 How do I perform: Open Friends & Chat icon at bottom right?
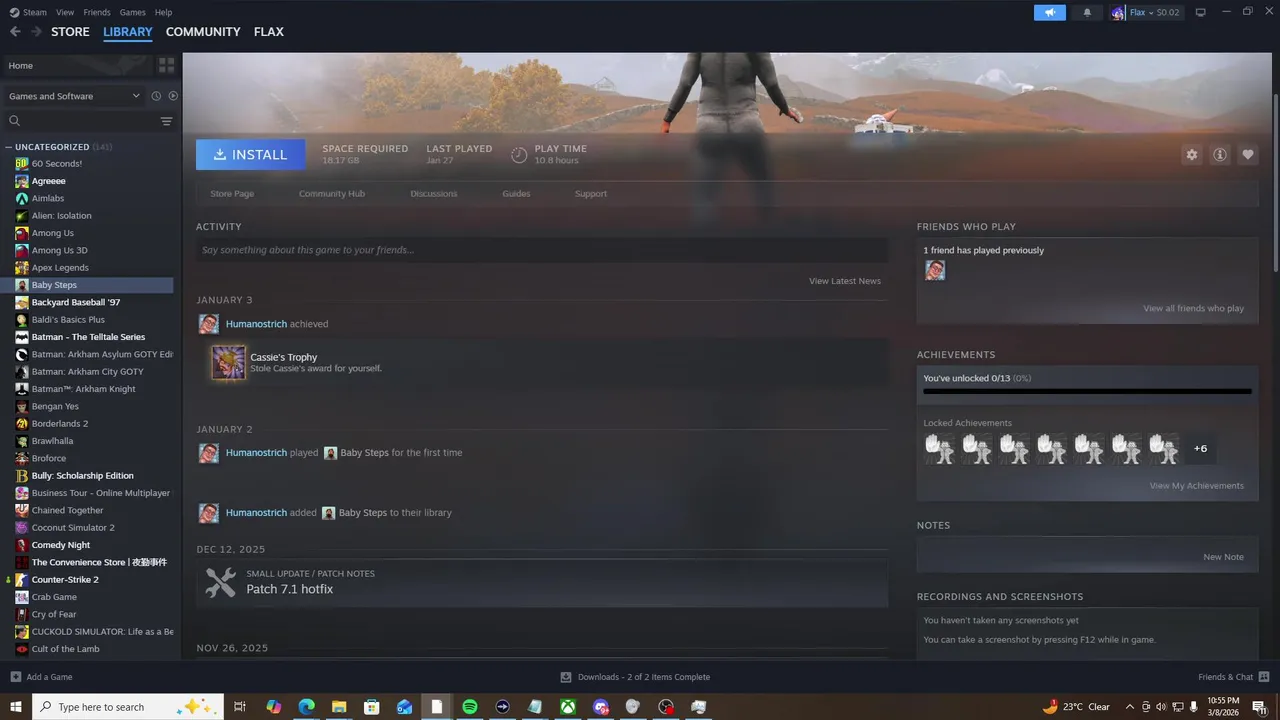(1265, 677)
